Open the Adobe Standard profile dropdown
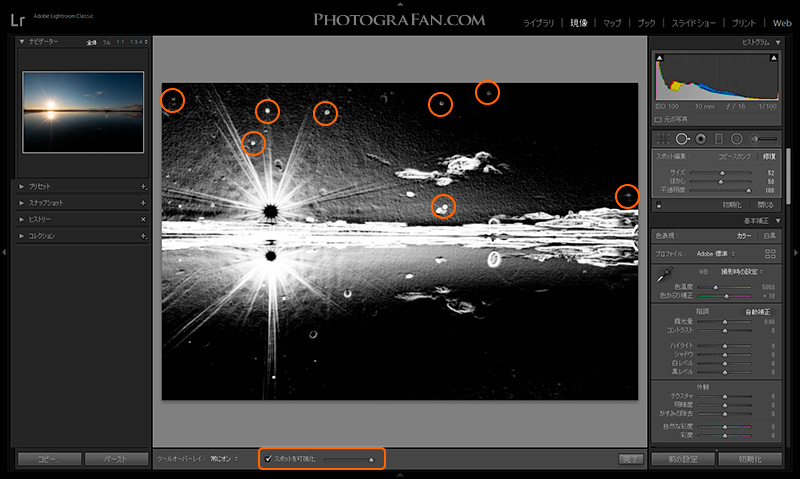 tap(716, 254)
